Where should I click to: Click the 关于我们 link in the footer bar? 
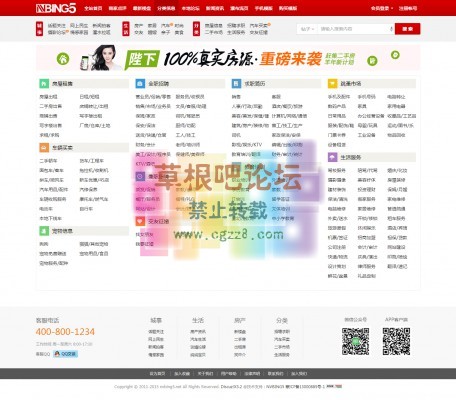205,374
